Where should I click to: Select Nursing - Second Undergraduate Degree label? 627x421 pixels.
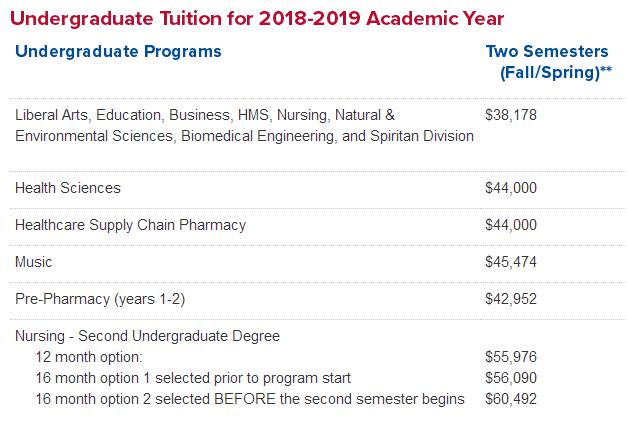(x=147, y=336)
